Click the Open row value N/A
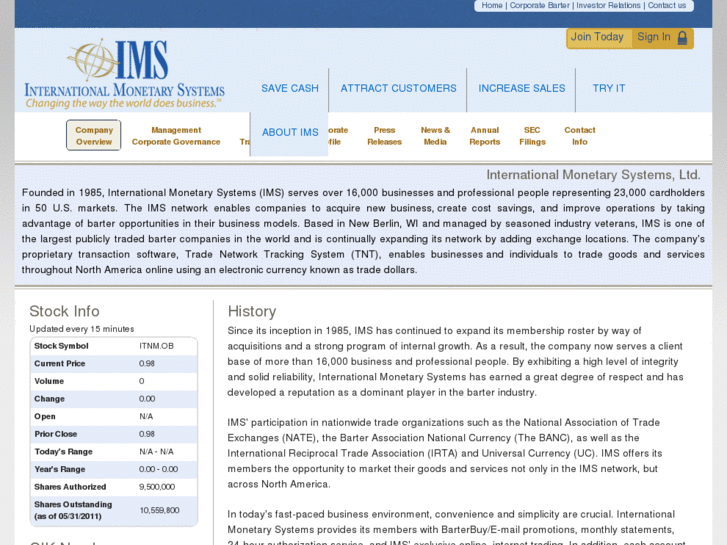Viewport: 727px width, 545px height. 146,417
